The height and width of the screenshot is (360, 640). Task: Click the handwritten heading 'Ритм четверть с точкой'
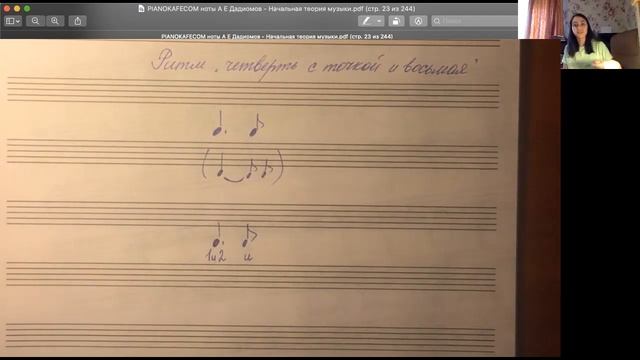pos(314,65)
